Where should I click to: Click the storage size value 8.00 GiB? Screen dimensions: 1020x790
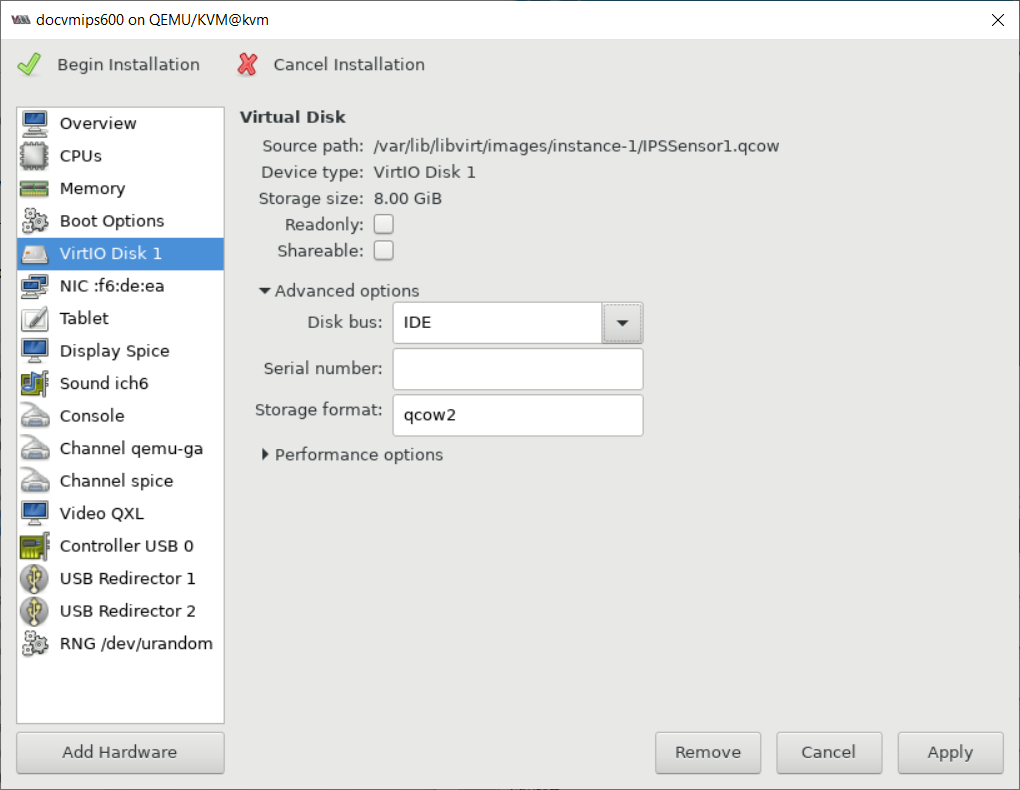tap(407, 198)
